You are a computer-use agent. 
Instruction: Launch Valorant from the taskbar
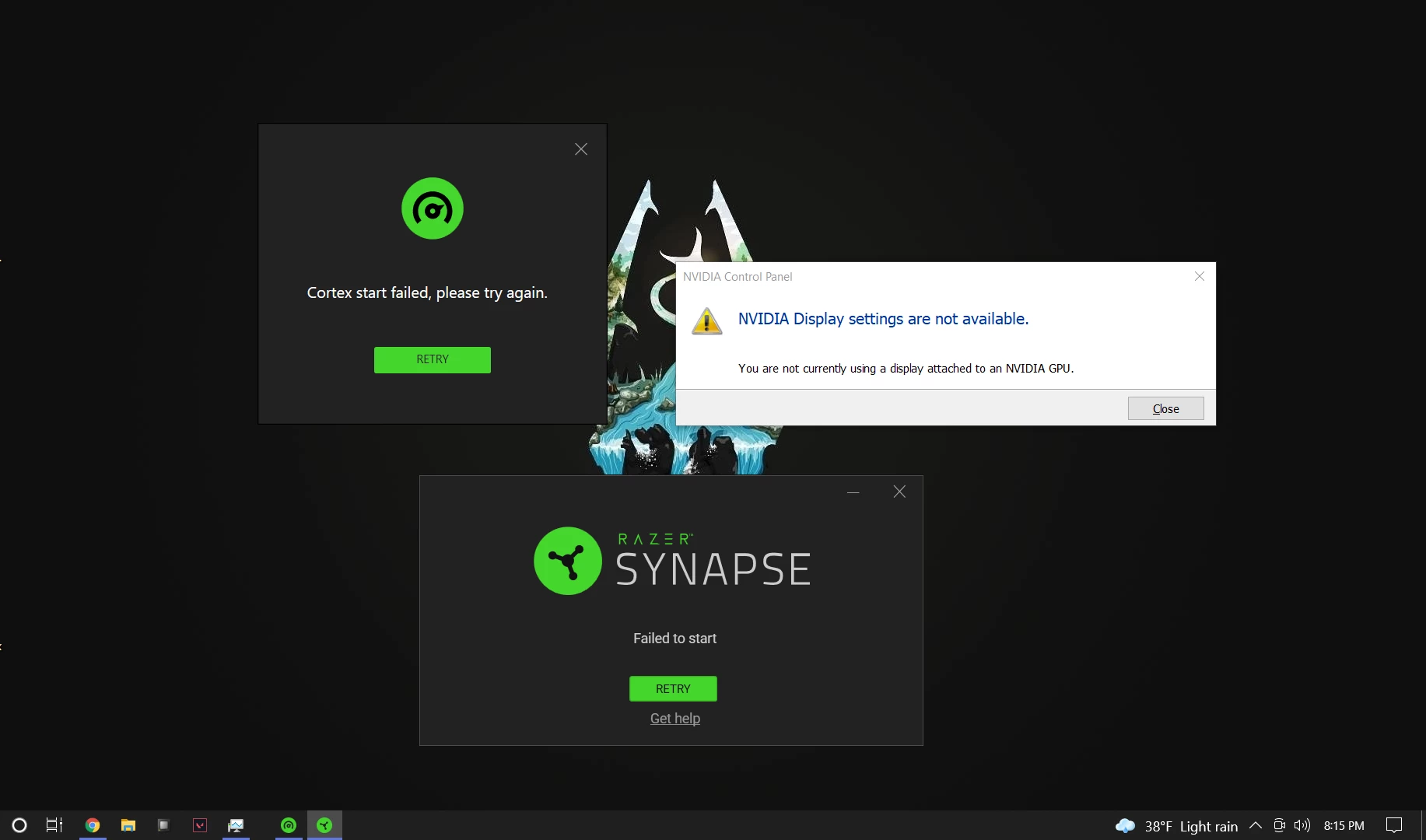tap(200, 825)
